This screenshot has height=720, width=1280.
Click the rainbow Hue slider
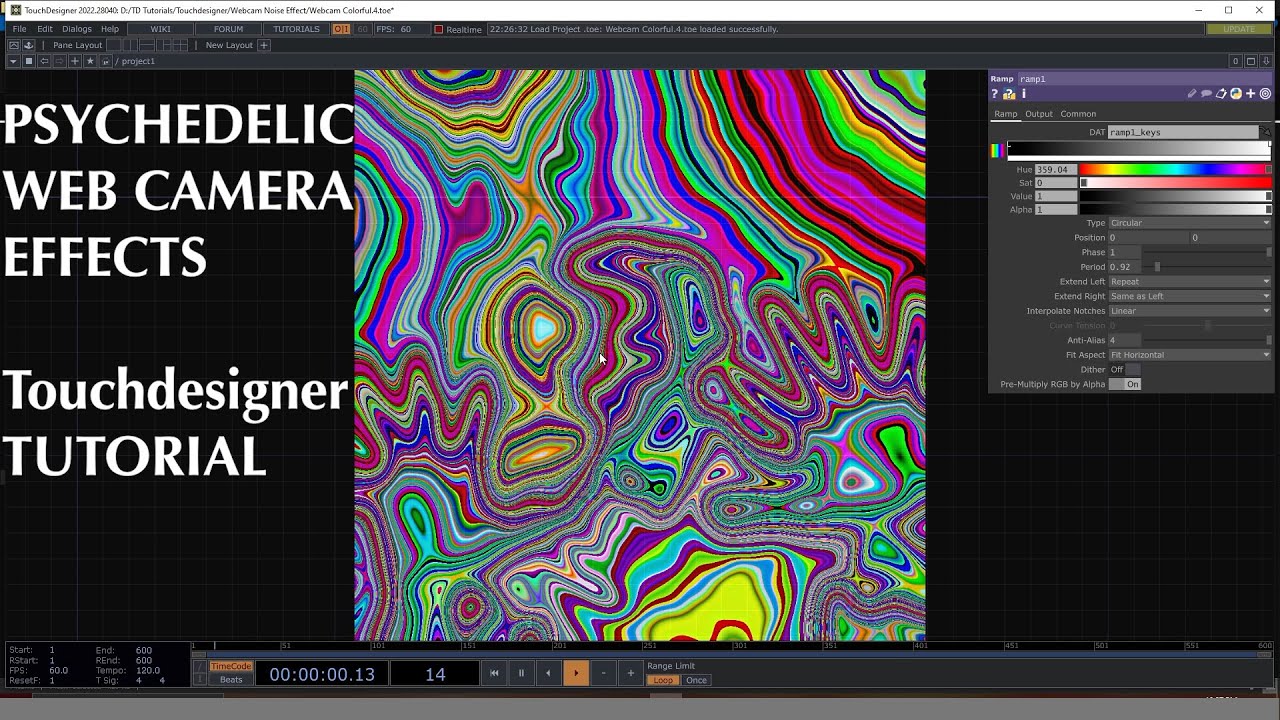[1175, 170]
